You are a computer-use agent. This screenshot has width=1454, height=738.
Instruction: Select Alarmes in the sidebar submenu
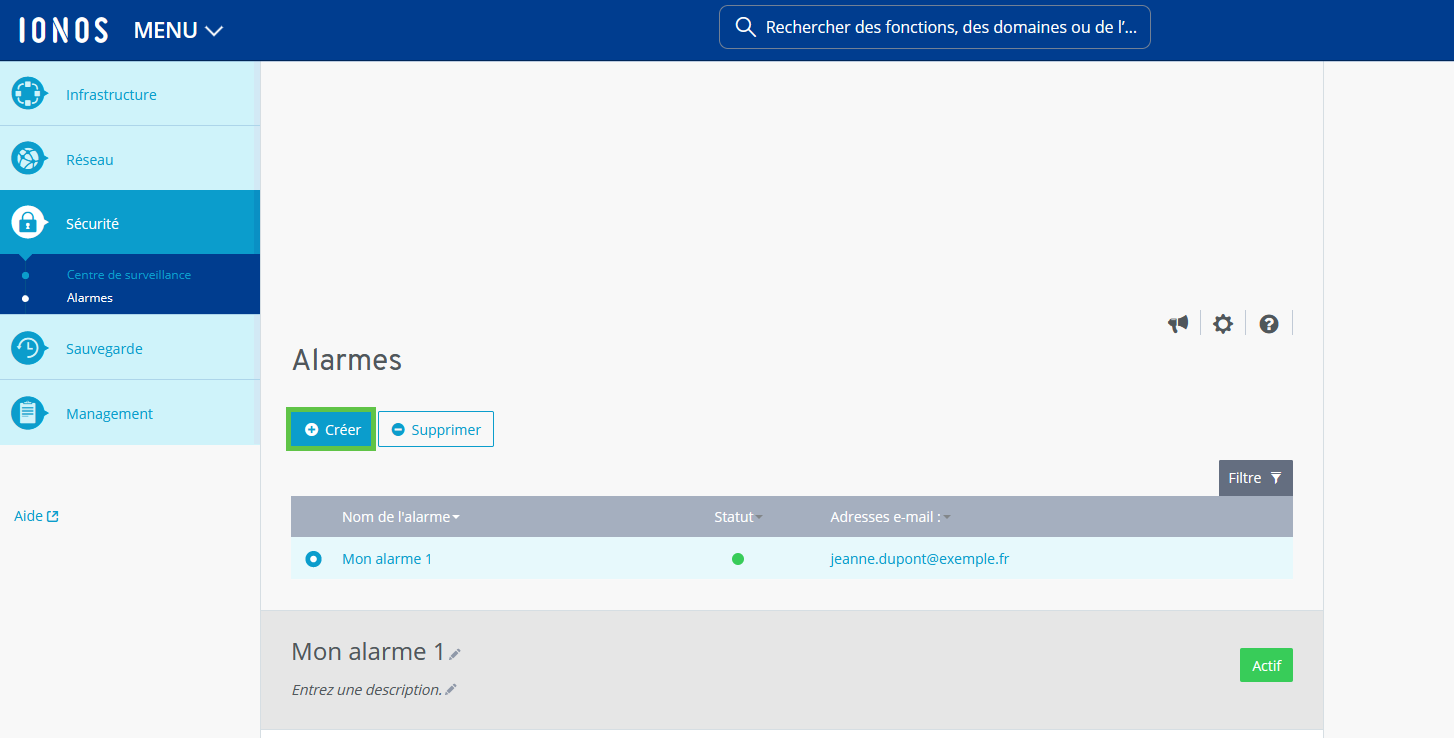pos(90,298)
